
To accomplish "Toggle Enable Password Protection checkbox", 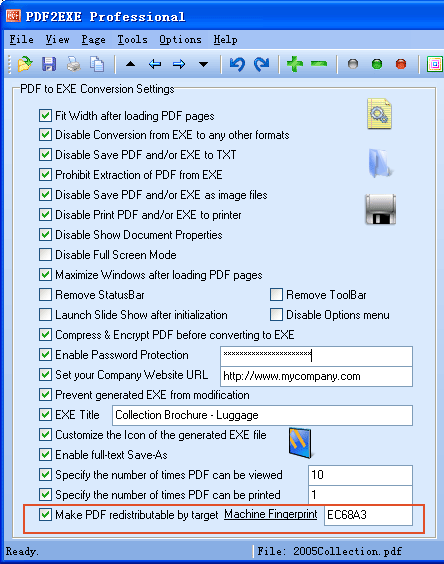I will [x=45, y=355].
